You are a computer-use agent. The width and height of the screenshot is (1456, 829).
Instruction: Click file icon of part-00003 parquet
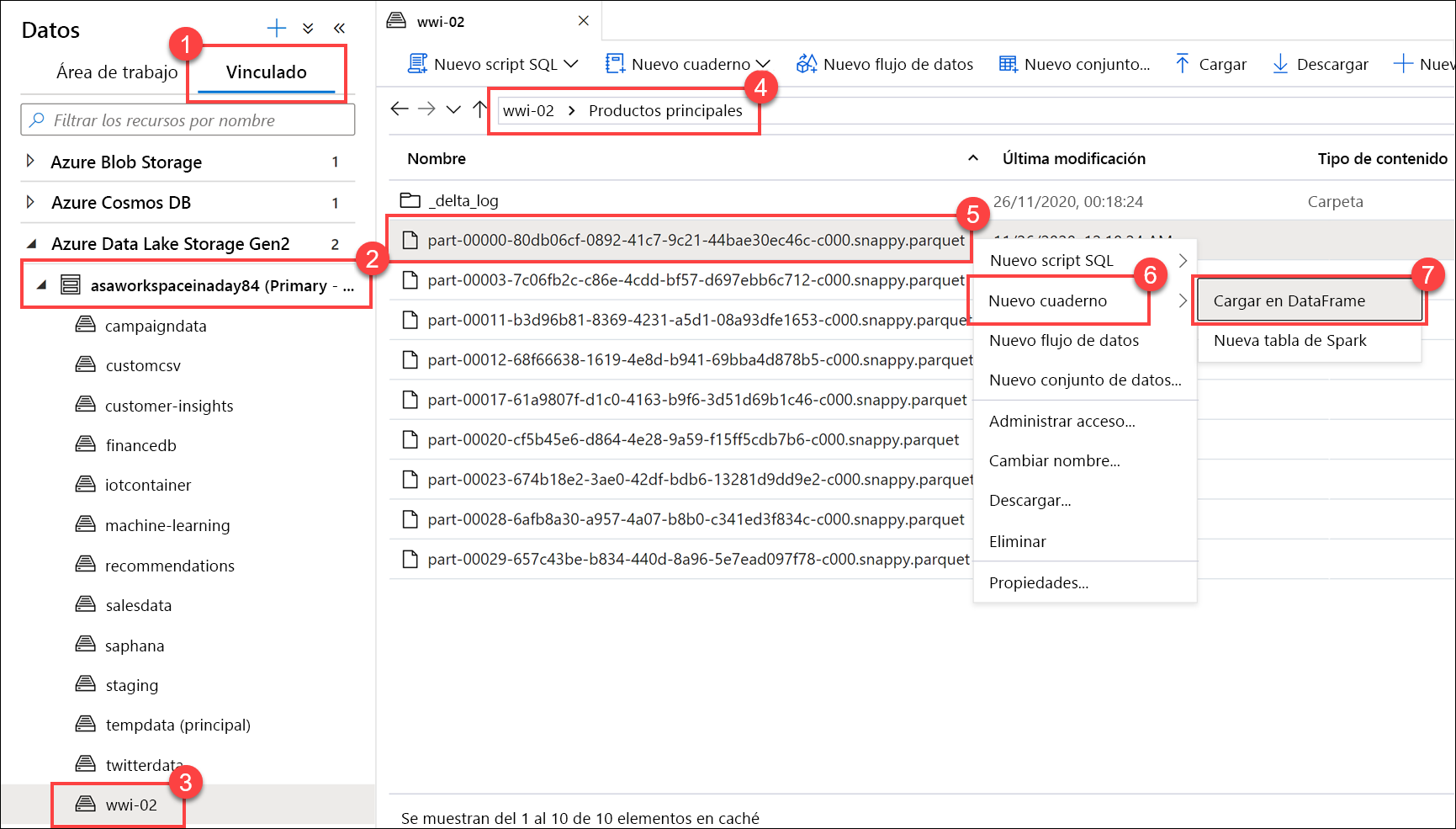[x=410, y=280]
